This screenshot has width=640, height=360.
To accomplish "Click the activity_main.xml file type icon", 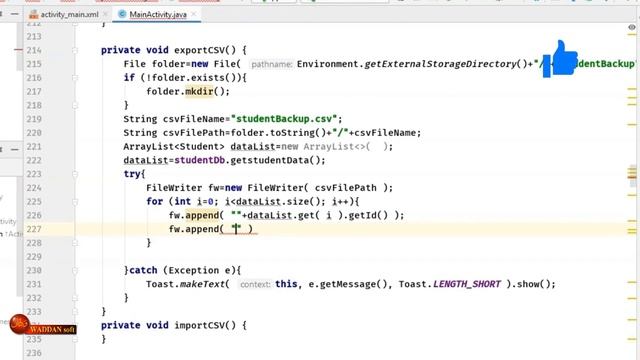I will click(33, 14).
